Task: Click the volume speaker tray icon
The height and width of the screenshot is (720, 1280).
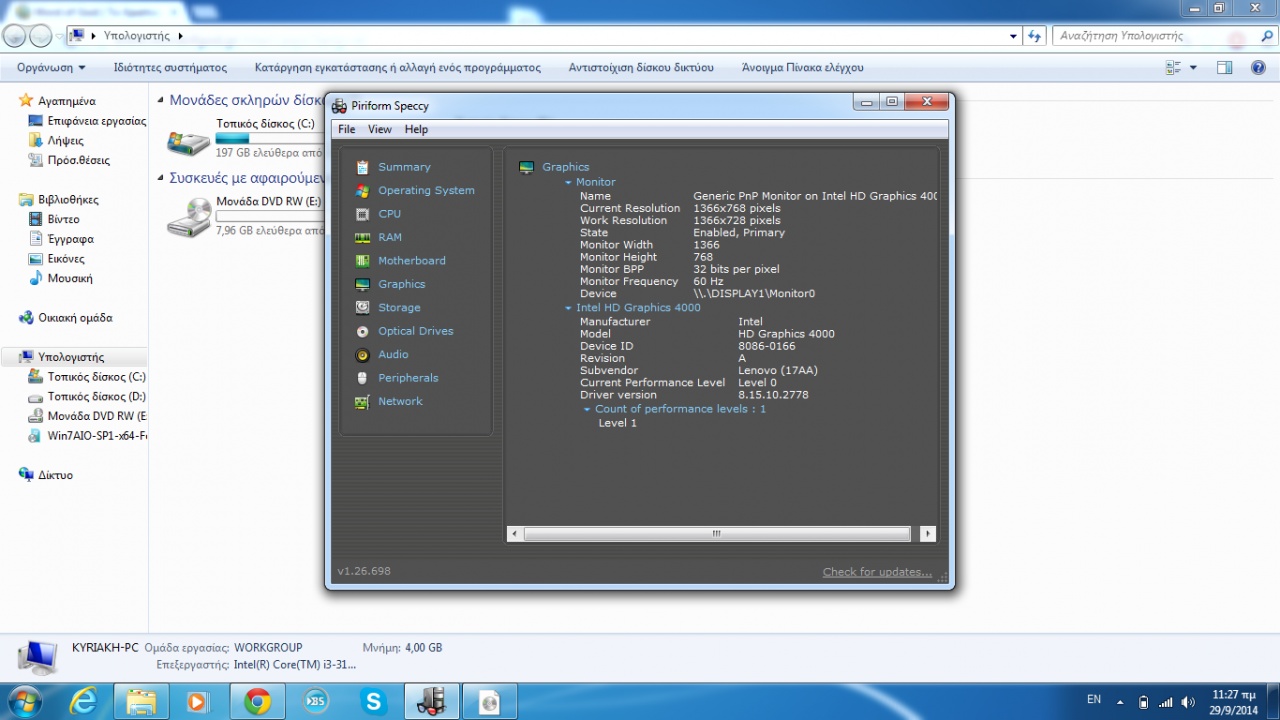Action: (1188, 702)
